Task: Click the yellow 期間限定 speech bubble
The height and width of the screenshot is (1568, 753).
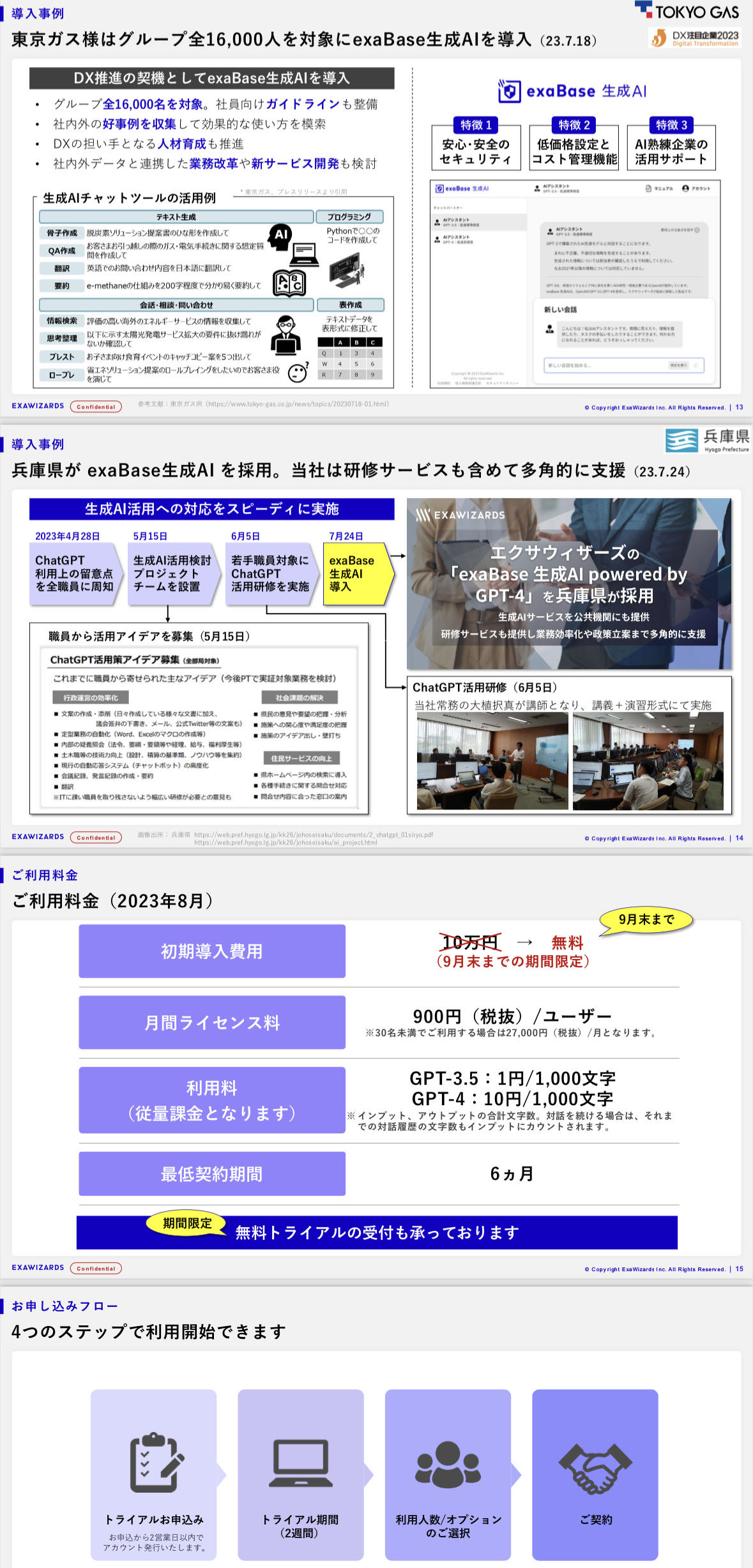Action: (x=186, y=1223)
